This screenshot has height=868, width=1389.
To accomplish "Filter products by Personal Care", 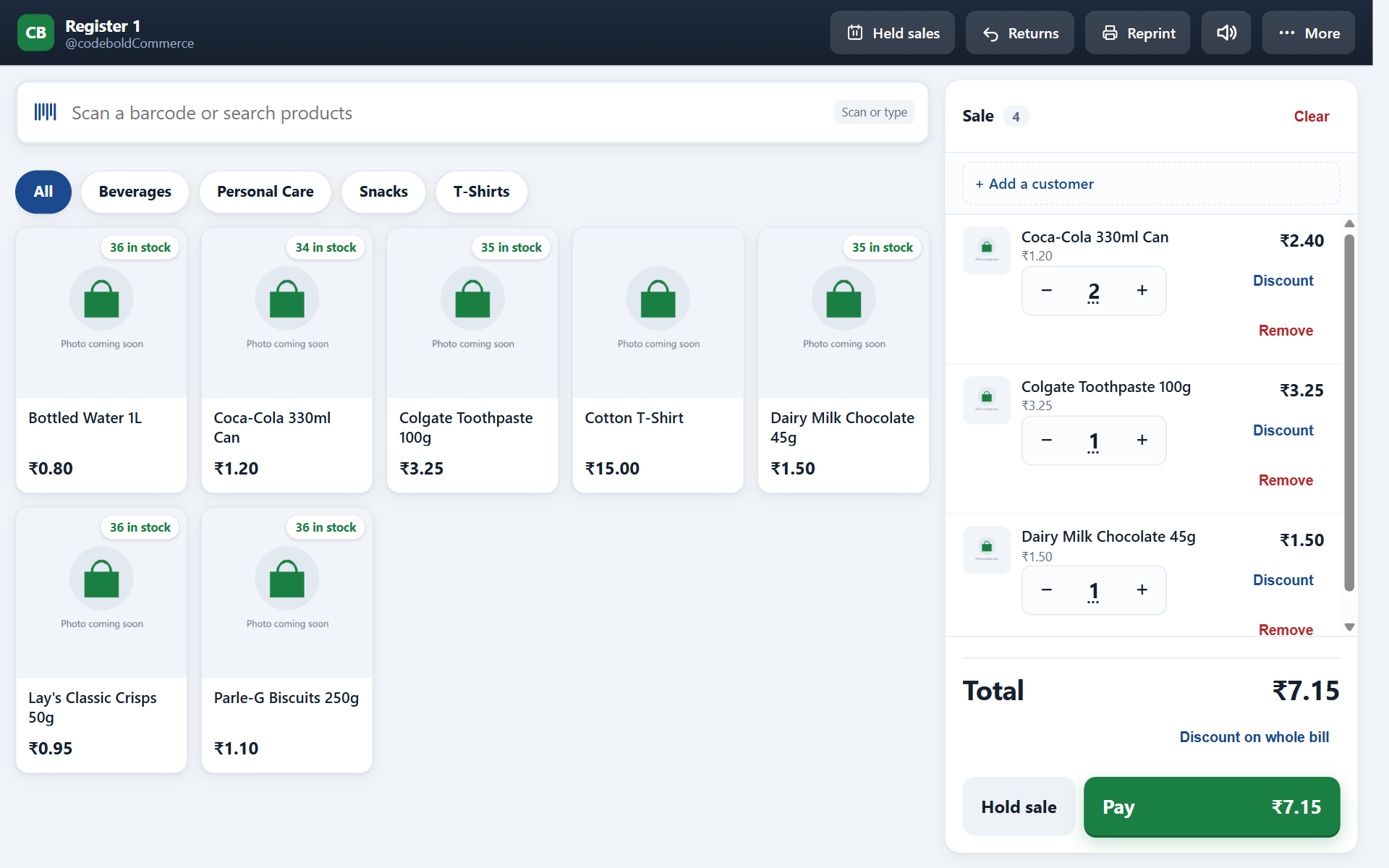I will 265,192.
